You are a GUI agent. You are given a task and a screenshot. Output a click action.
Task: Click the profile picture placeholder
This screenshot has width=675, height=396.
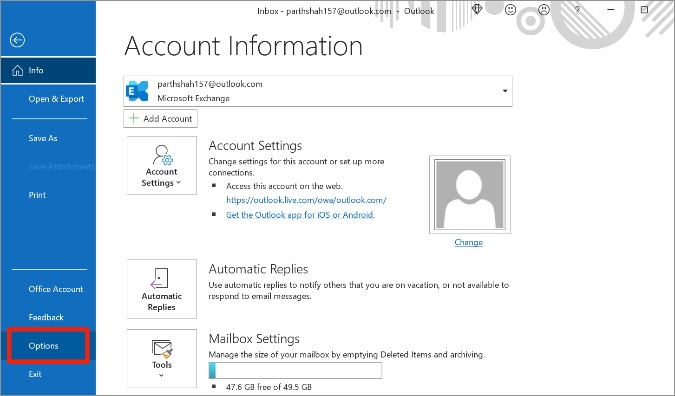470,195
